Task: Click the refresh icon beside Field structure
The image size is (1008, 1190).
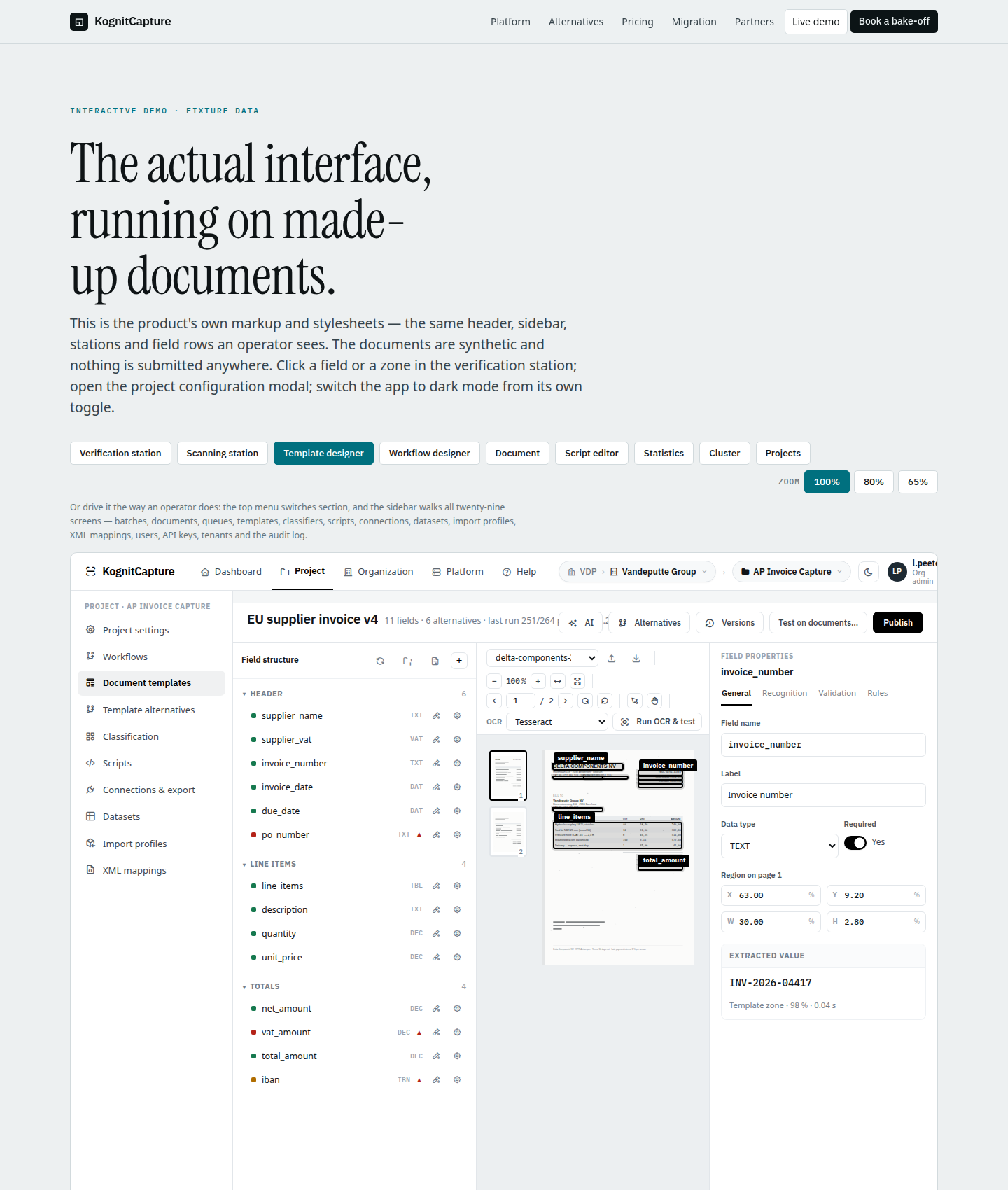Action: pos(380,661)
